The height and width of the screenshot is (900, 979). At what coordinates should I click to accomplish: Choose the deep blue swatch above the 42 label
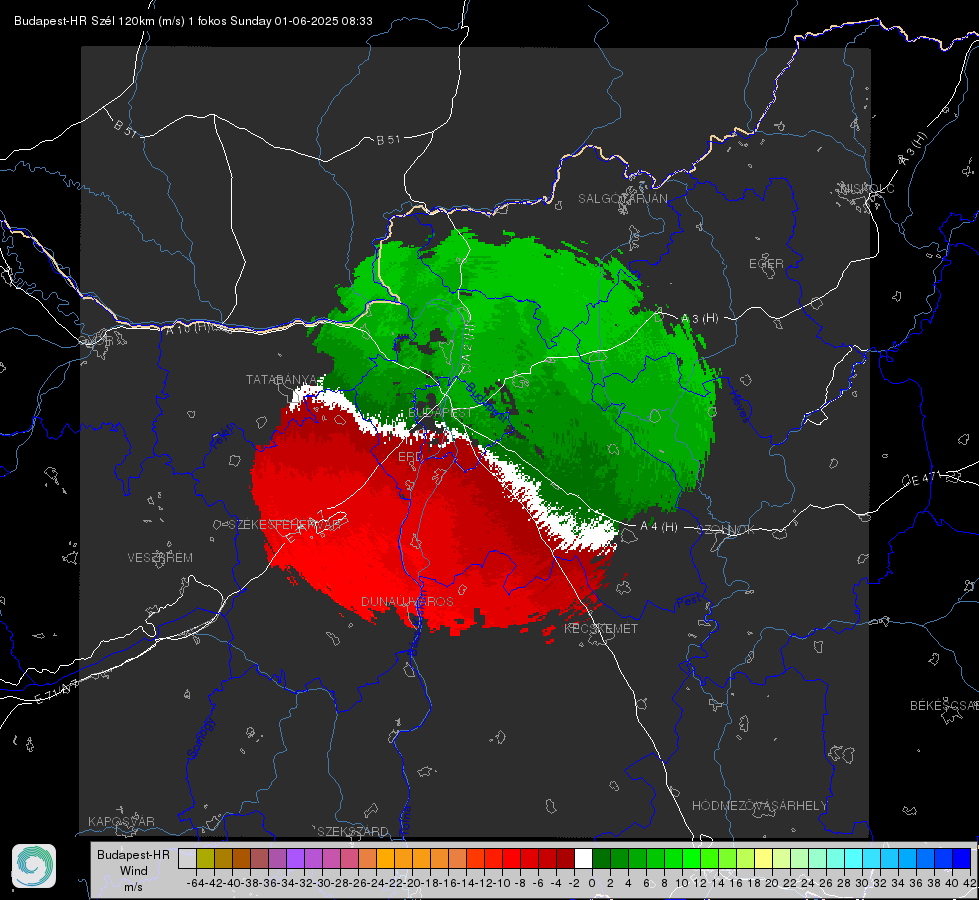962,858
